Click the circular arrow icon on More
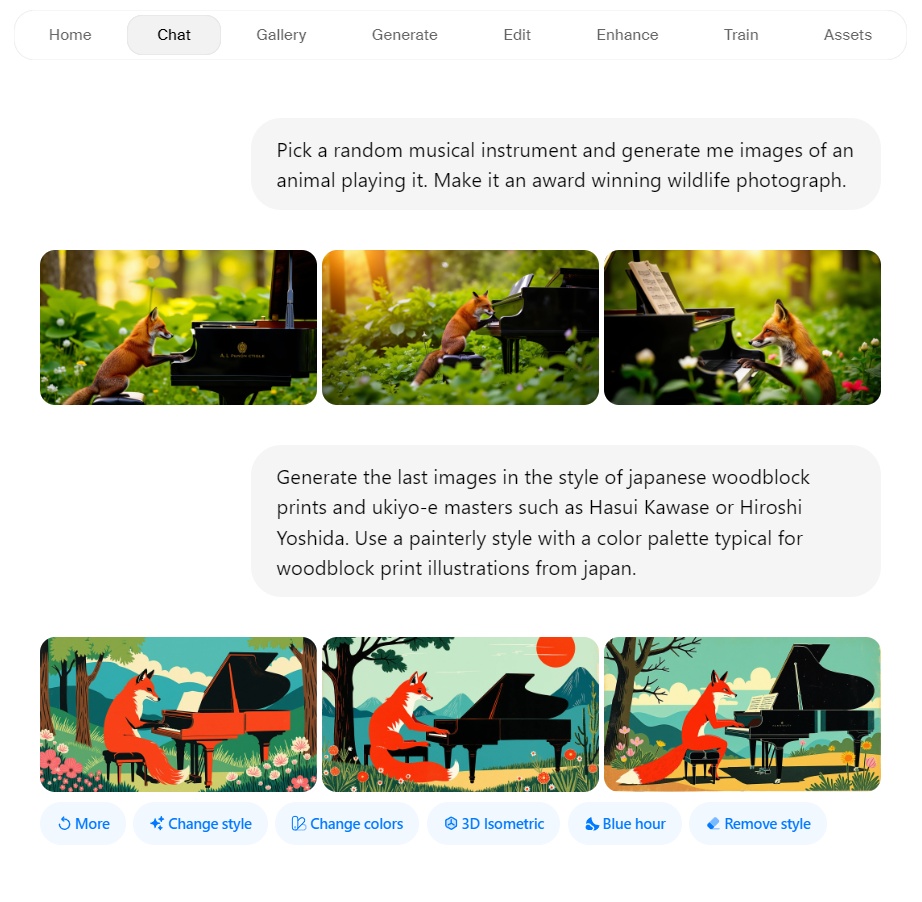 (x=64, y=824)
